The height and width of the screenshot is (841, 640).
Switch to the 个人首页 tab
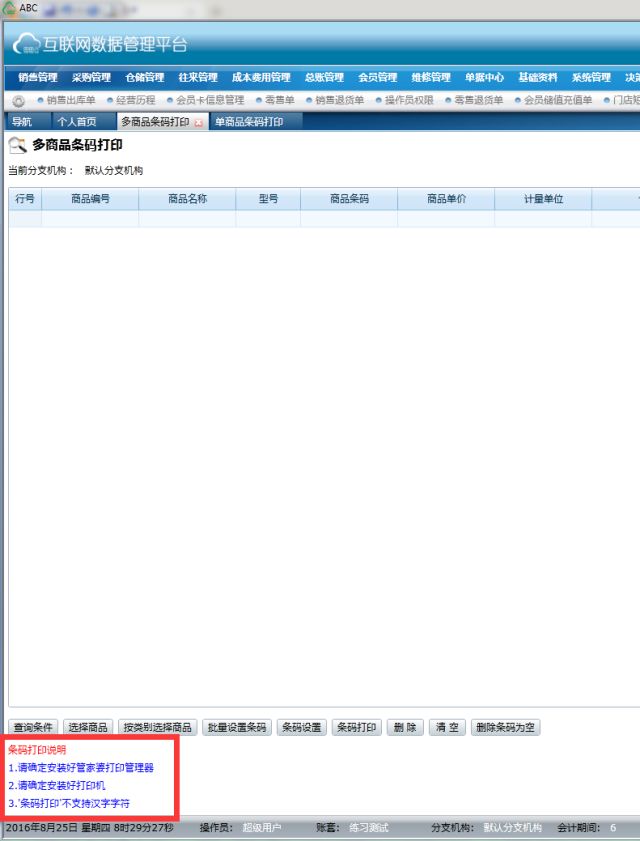pos(79,122)
